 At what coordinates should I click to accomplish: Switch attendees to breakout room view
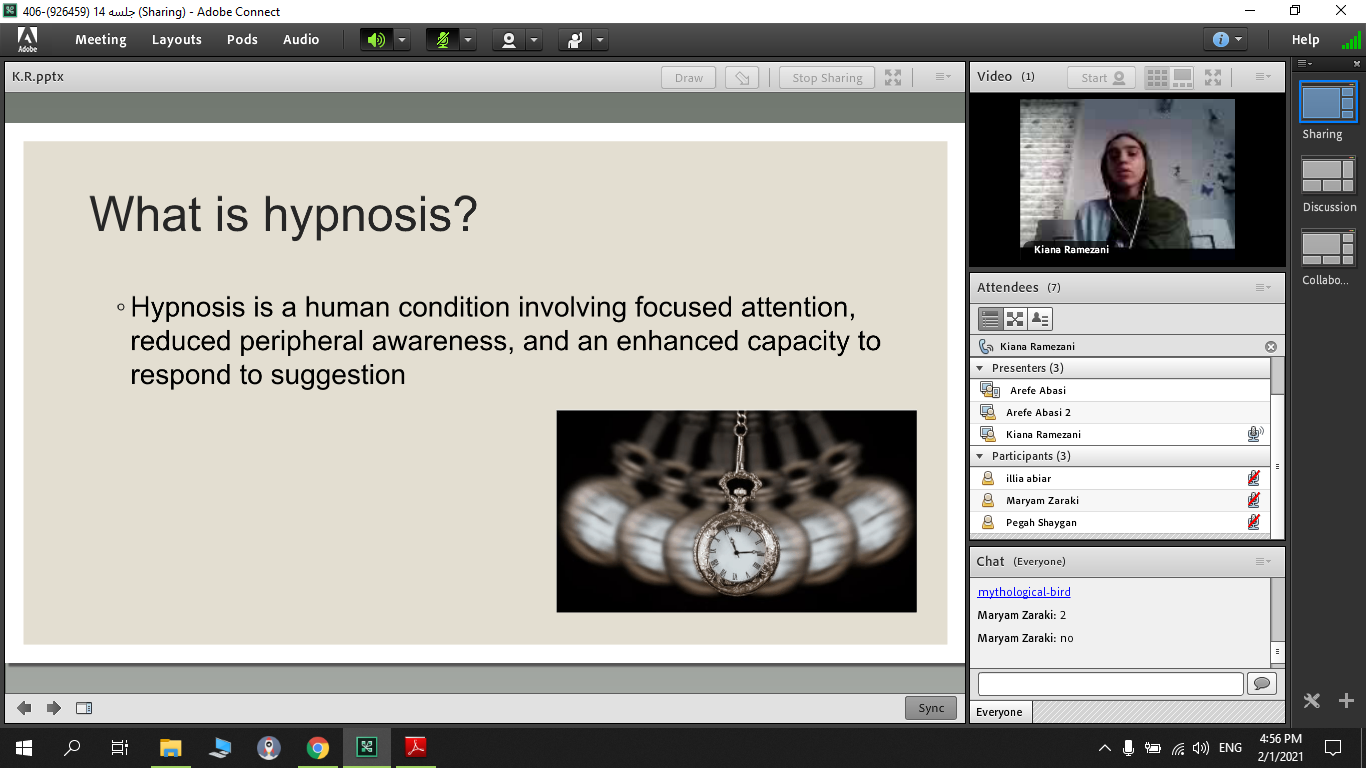coord(1015,319)
